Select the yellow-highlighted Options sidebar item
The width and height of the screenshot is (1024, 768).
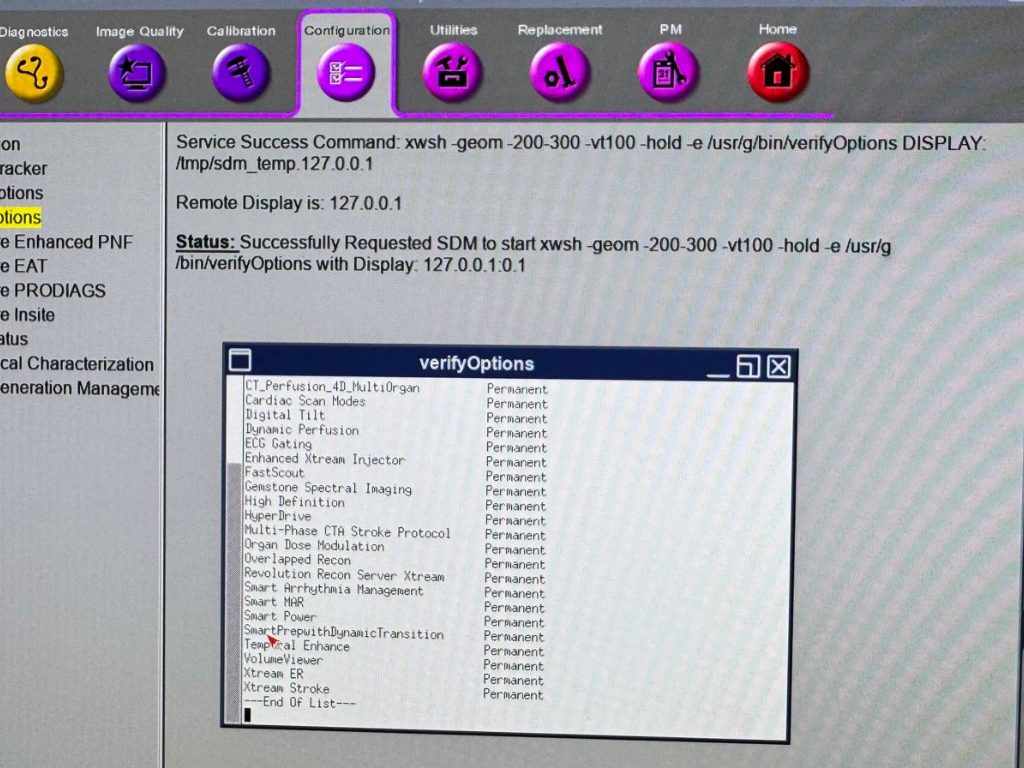tap(20, 217)
